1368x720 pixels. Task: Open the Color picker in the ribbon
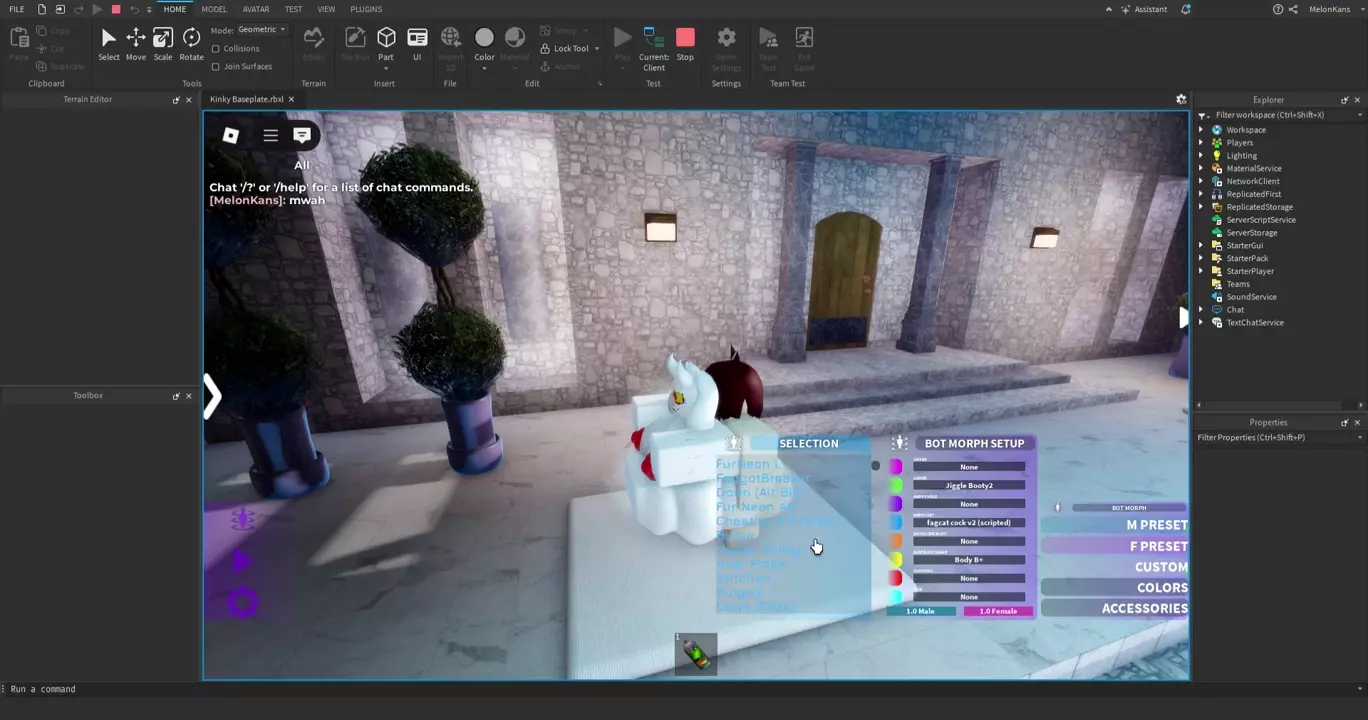[x=484, y=44]
